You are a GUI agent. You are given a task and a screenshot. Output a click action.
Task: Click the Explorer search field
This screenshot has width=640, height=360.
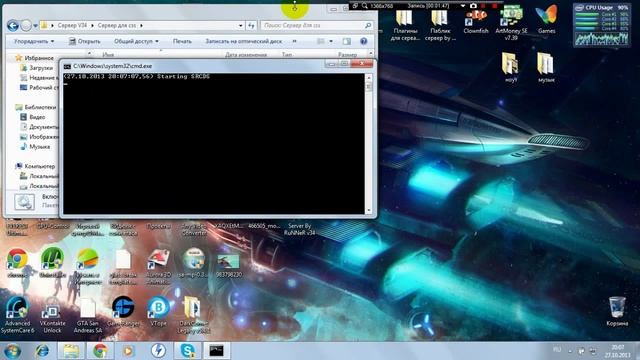(x=312, y=25)
